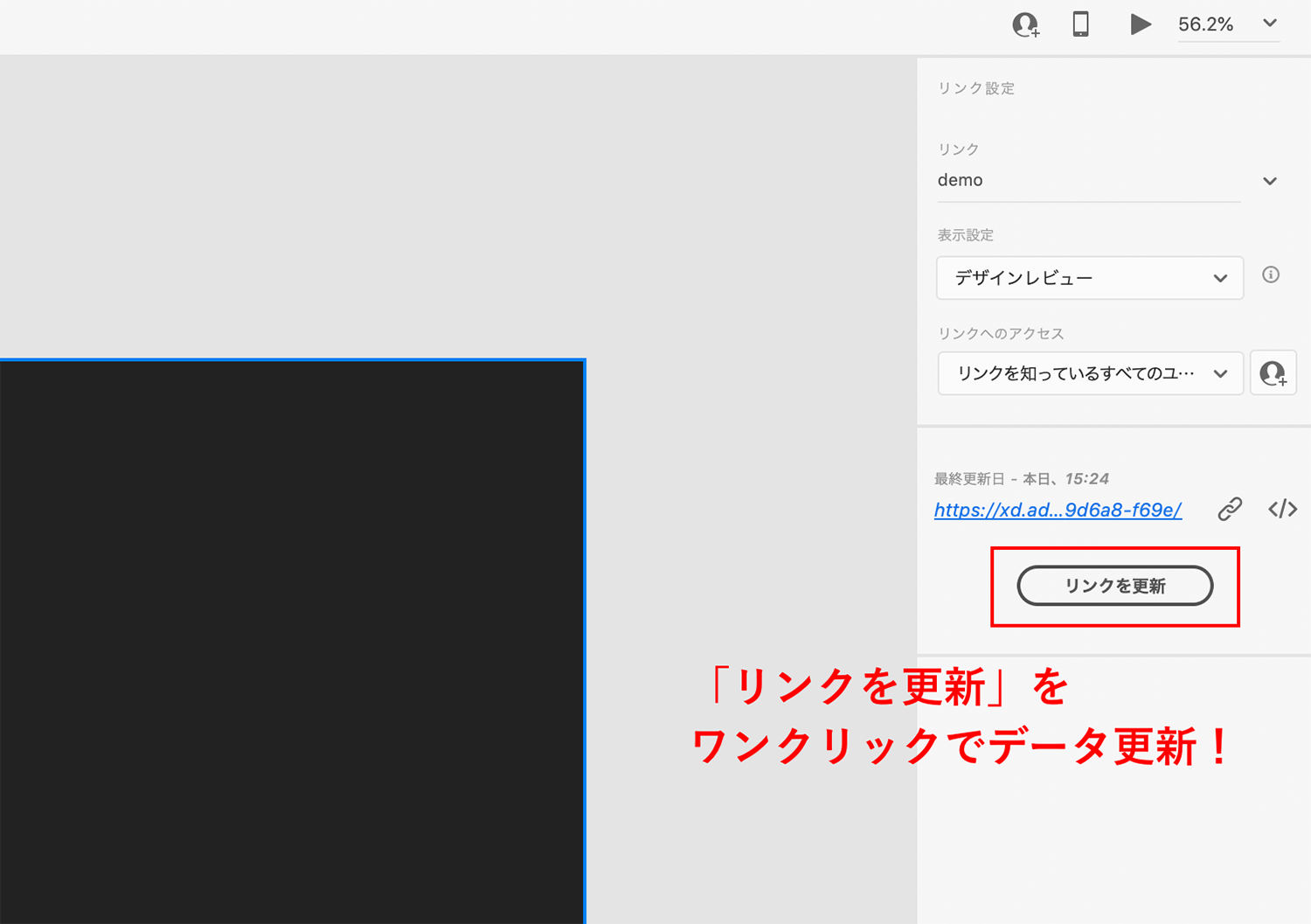The image size is (1311, 924).
Task: Open the リンクへのアクセス access dropdown
Action: click(x=1090, y=373)
